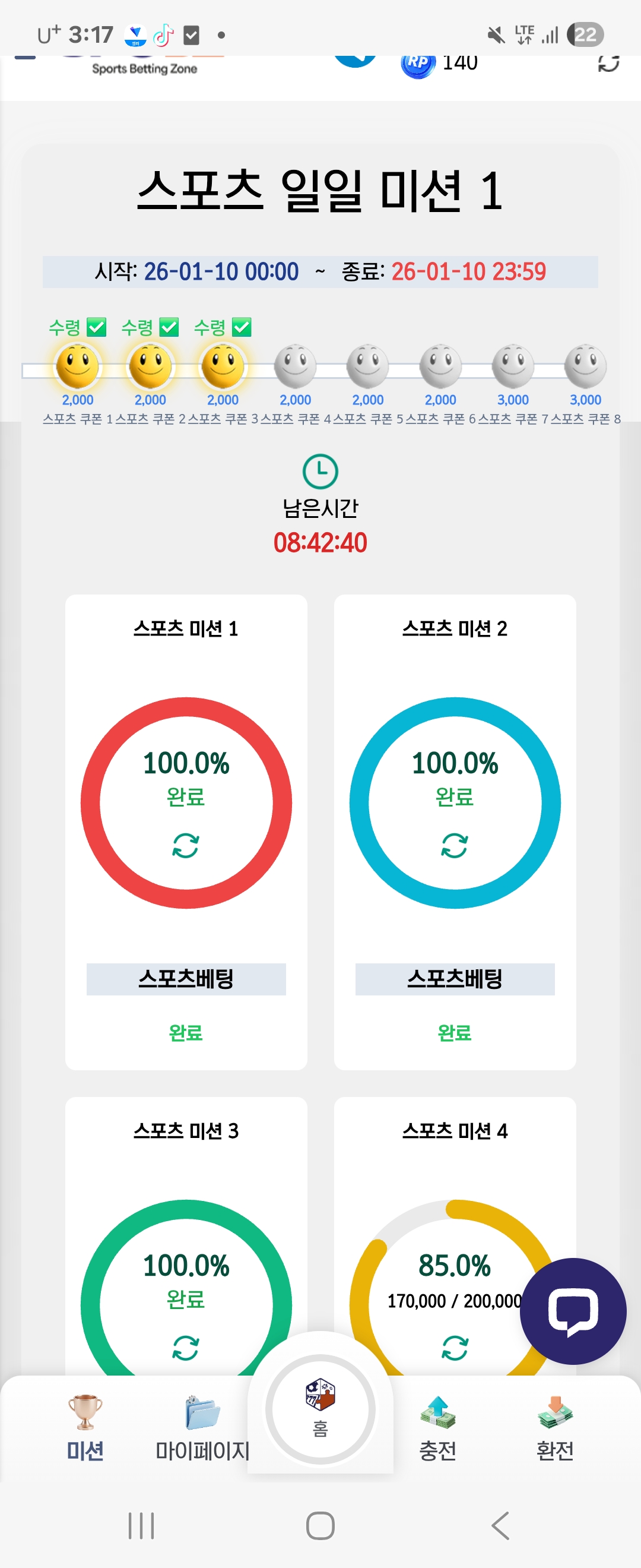
Task: Select the grey 스포츠 쿠폰 4 smiley
Action: (295, 367)
